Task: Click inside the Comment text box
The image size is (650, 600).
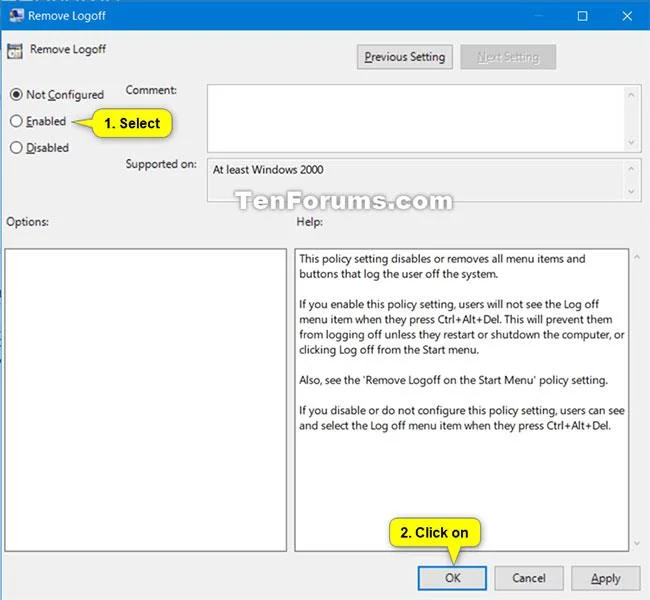Action: click(x=416, y=119)
